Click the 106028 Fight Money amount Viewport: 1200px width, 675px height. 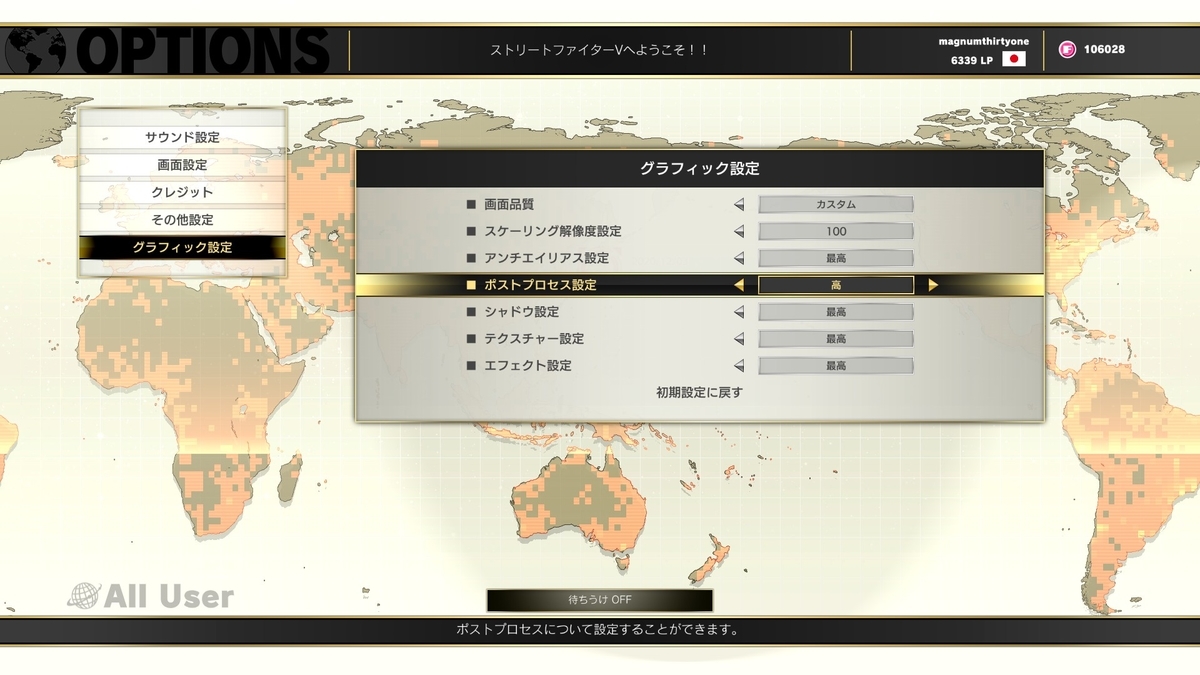[1104, 49]
